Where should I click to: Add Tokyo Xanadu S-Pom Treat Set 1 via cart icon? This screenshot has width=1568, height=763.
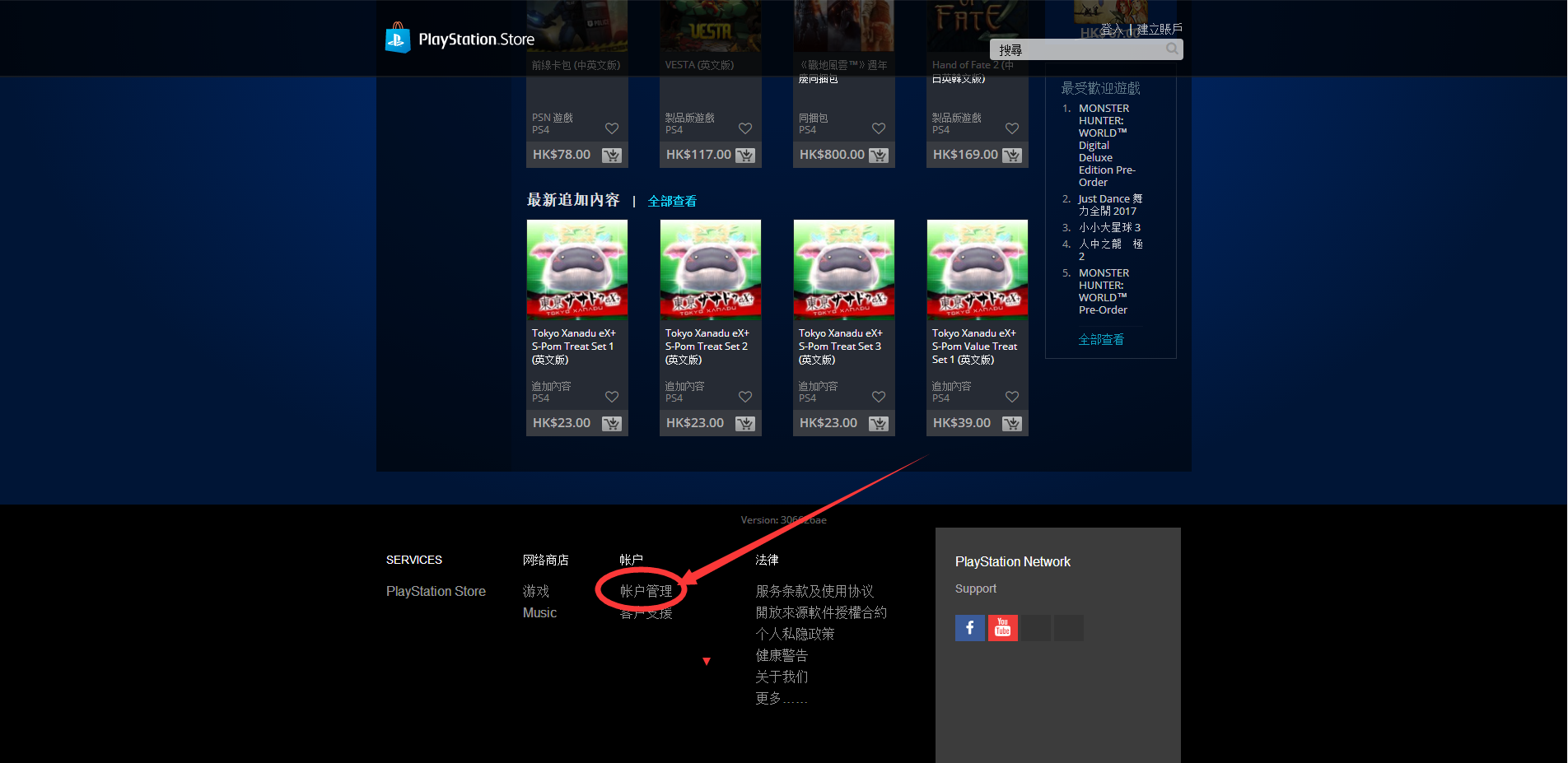pyautogui.click(x=611, y=422)
